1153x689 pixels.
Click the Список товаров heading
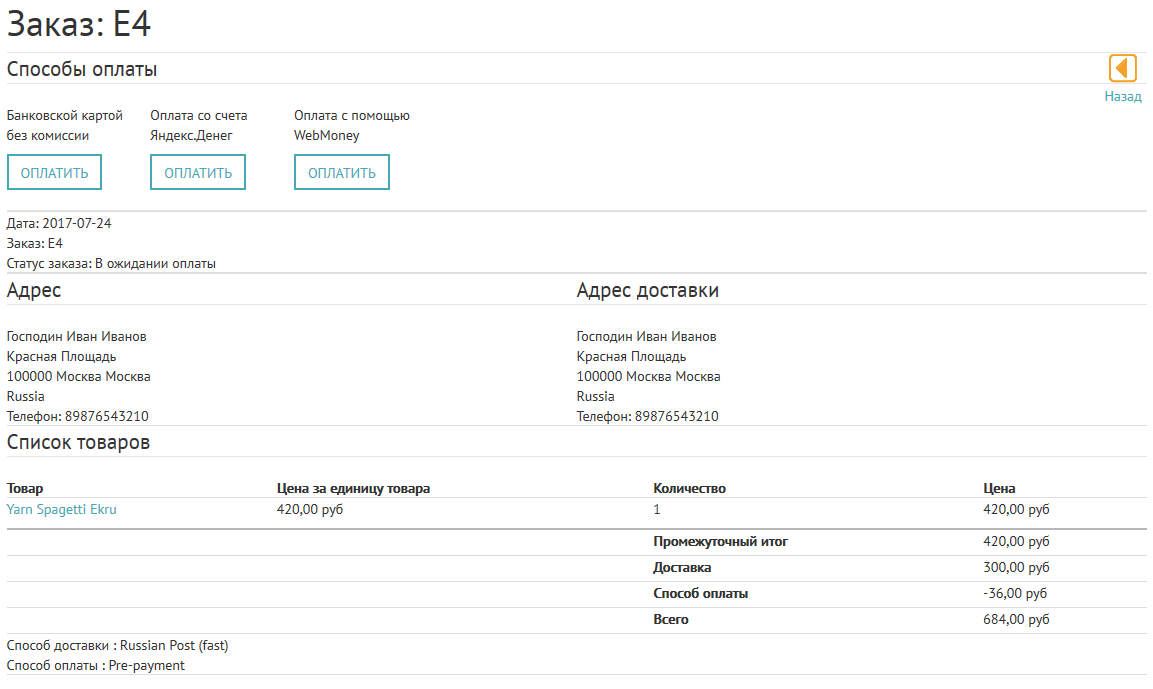[78, 442]
